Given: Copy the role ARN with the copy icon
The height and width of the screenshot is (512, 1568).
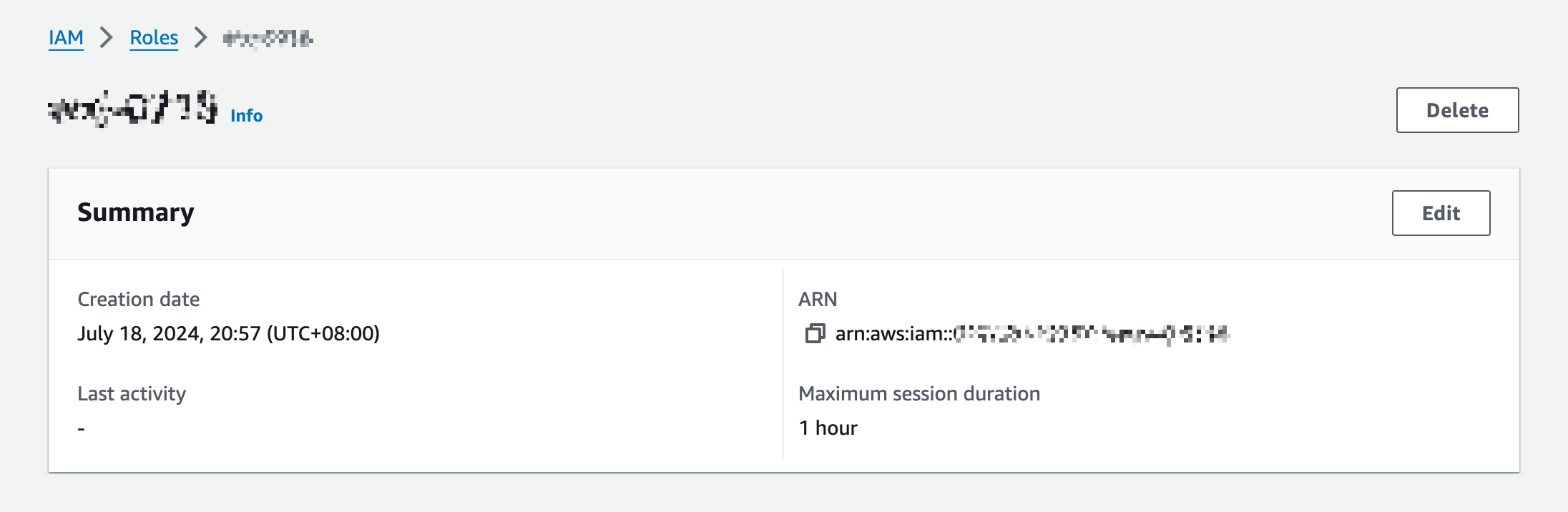Looking at the screenshot, I should tap(815, 333).
